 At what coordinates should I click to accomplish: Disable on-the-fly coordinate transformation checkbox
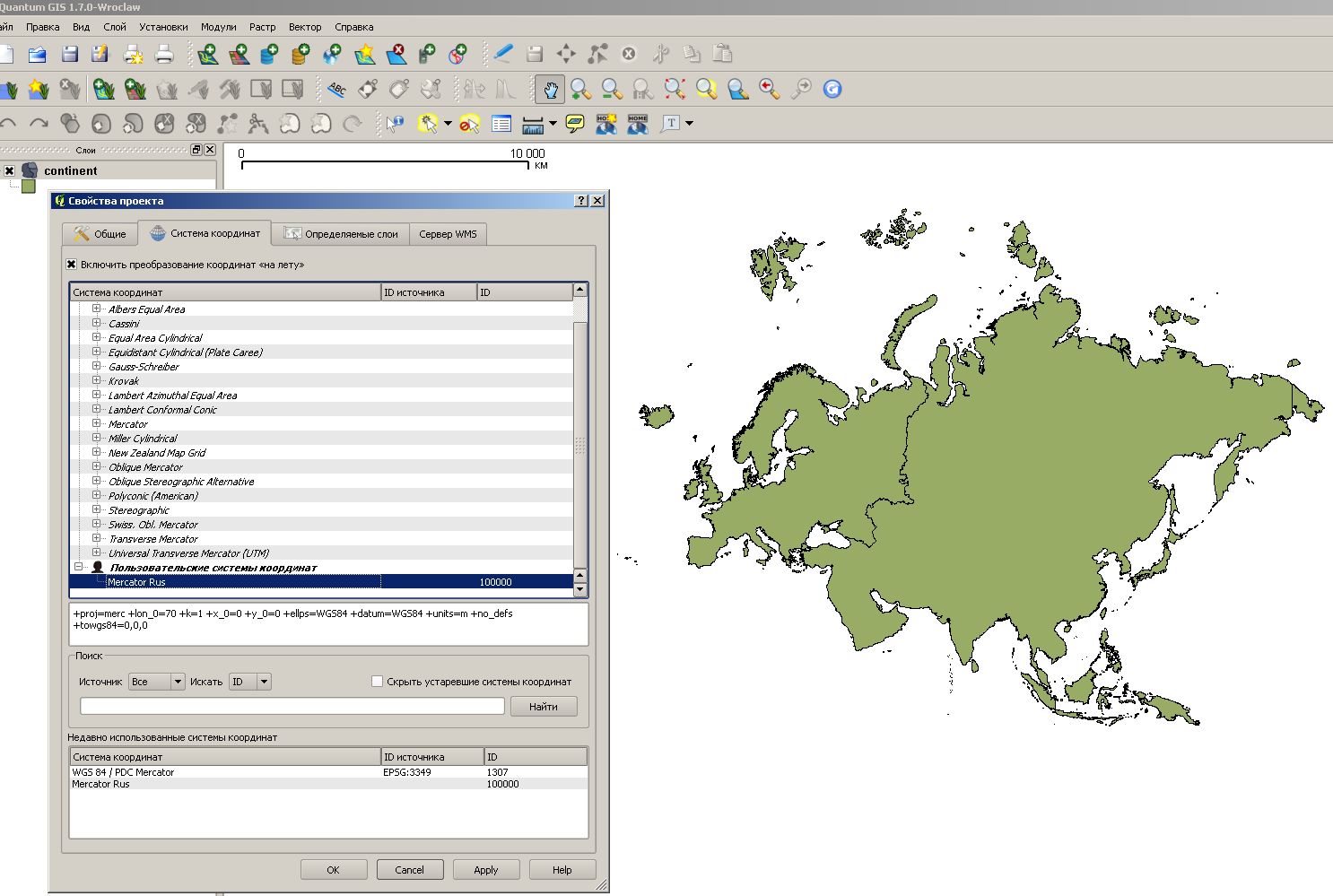[x=71, y=265]
